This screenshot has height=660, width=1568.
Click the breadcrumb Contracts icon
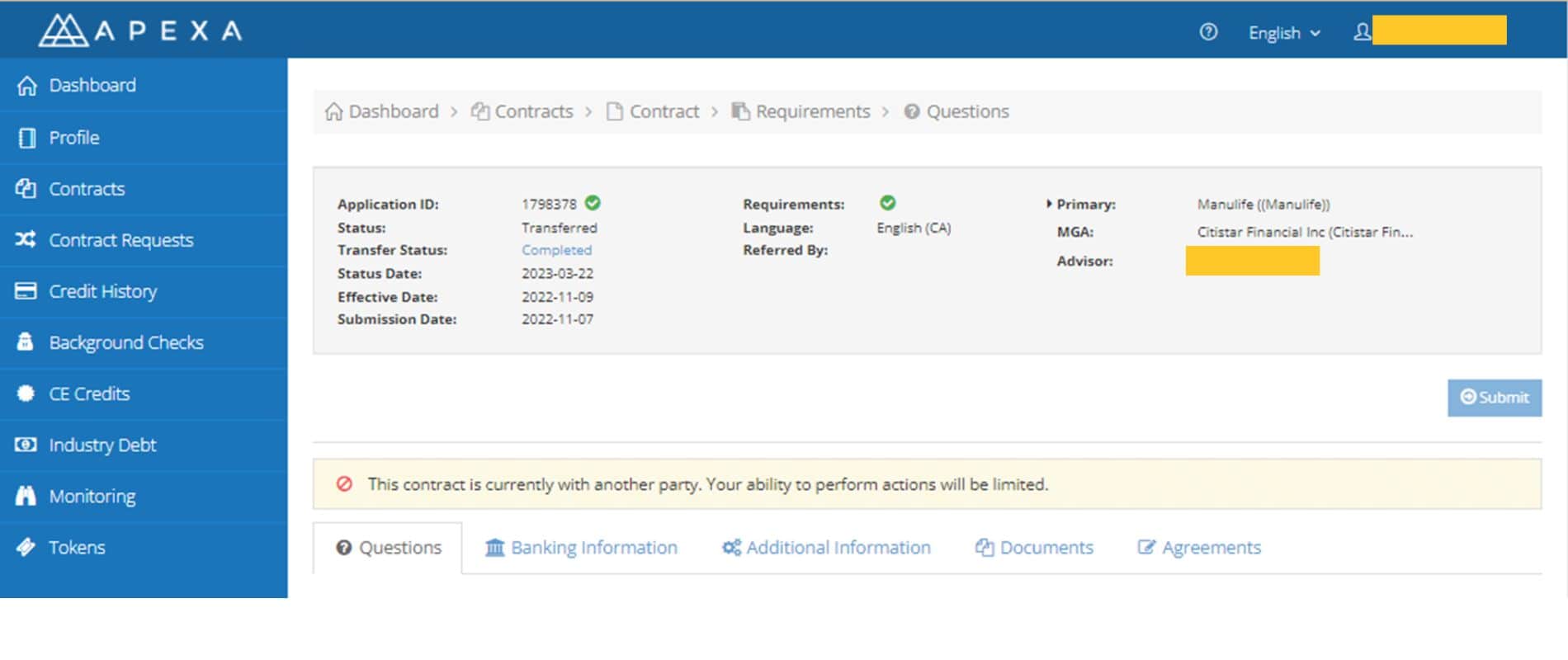[480, 111]
